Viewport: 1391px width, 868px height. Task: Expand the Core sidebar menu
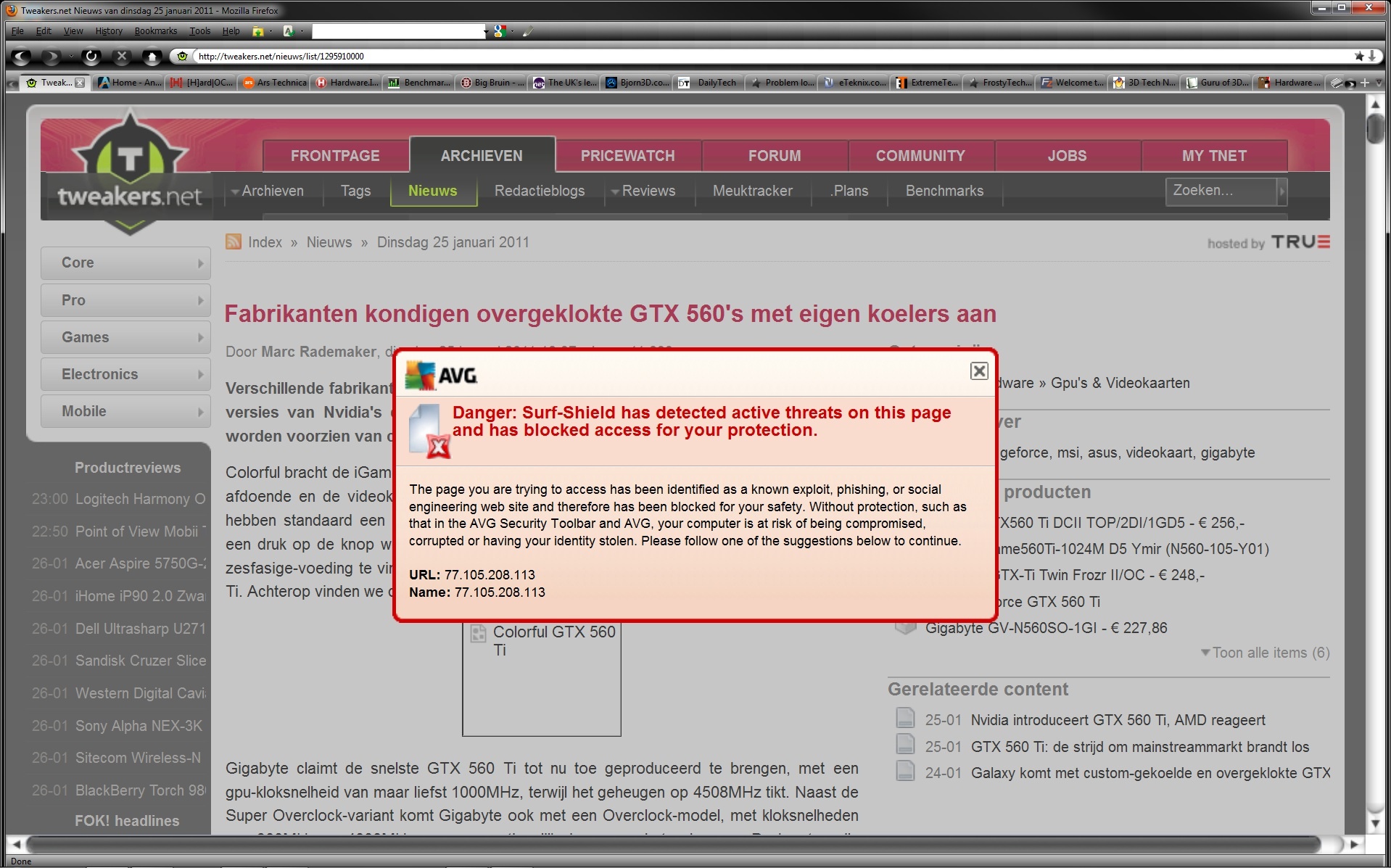pyautogui.click(x=125, y=263)
